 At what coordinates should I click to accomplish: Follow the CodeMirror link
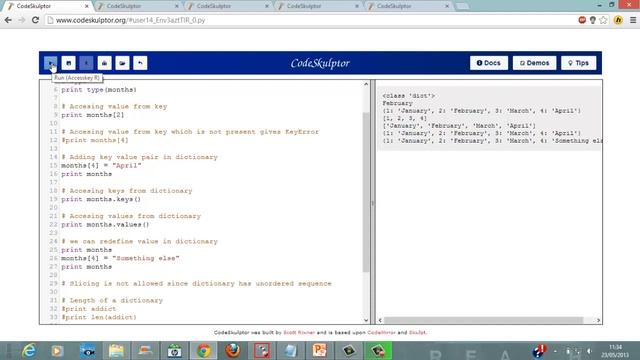click(x=381, y=333)
